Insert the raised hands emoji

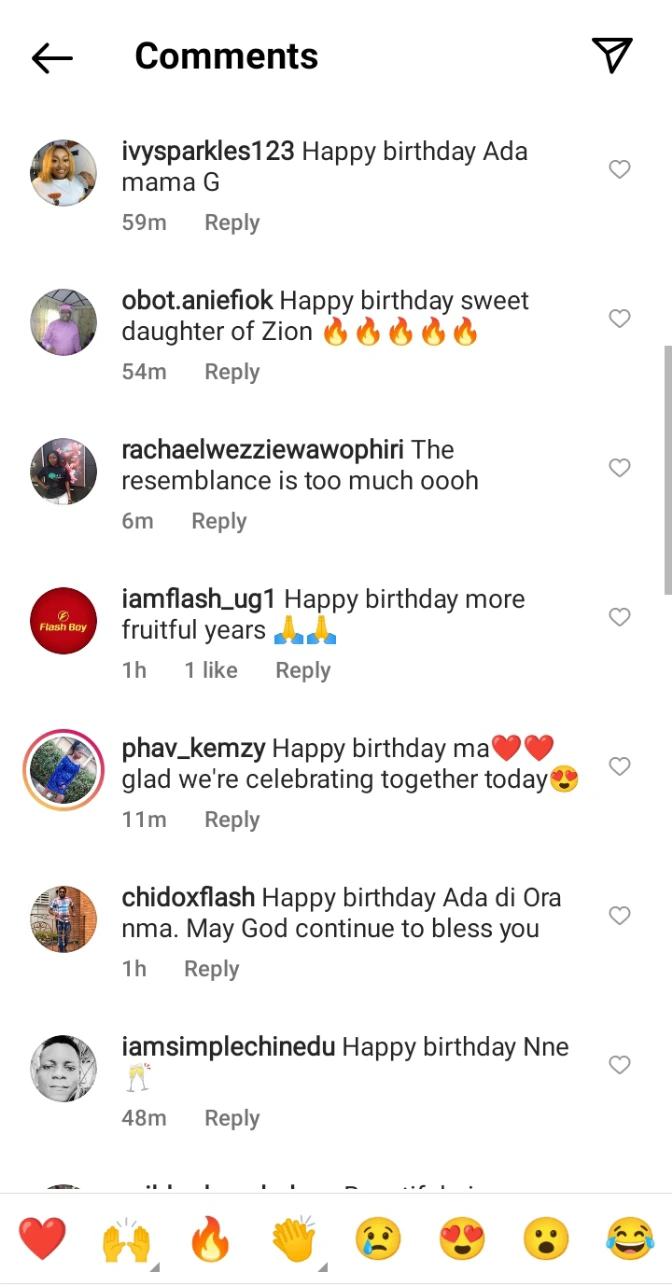pyautogui.click(x=126, y=1241)
